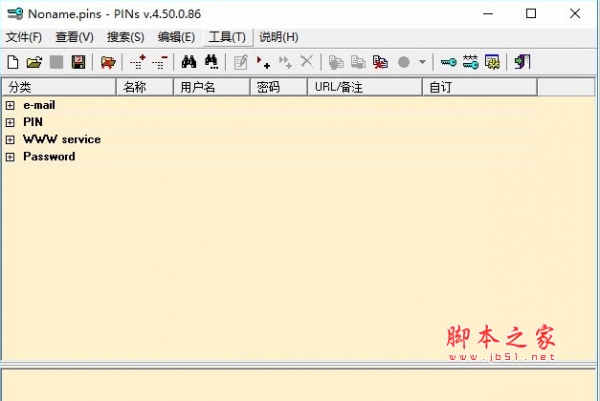This screenshot has width=600, height=401.
Task: Click the key with asterisks icon
Action: [470, 62]
